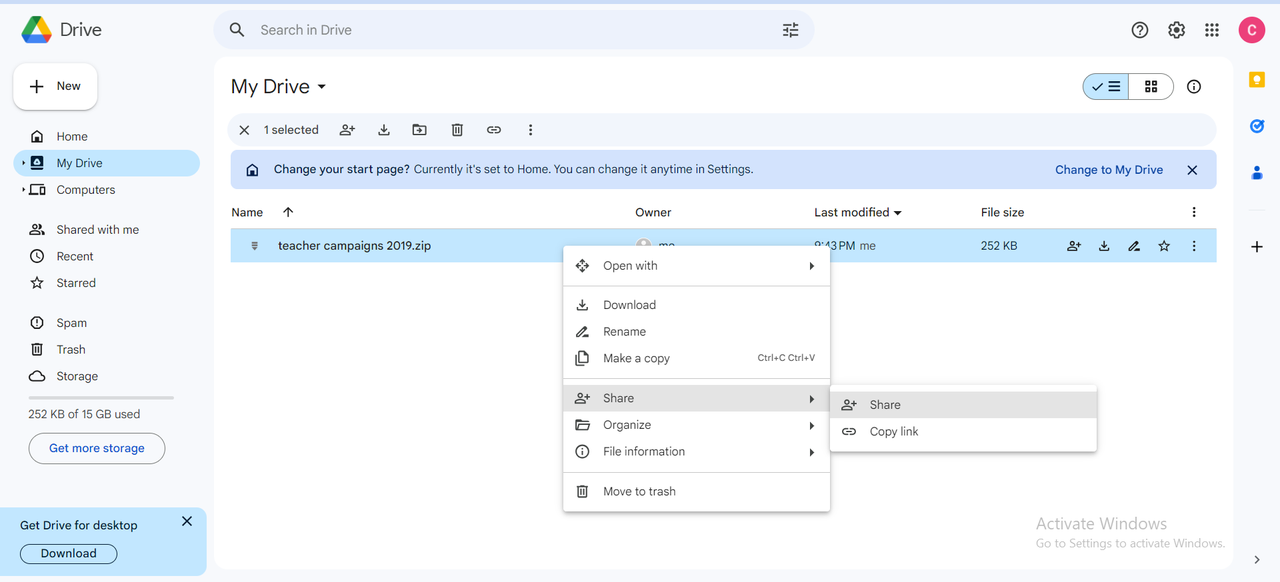
Task: Reverse sort direction arrow beside Name
Action: click(288, 212)
